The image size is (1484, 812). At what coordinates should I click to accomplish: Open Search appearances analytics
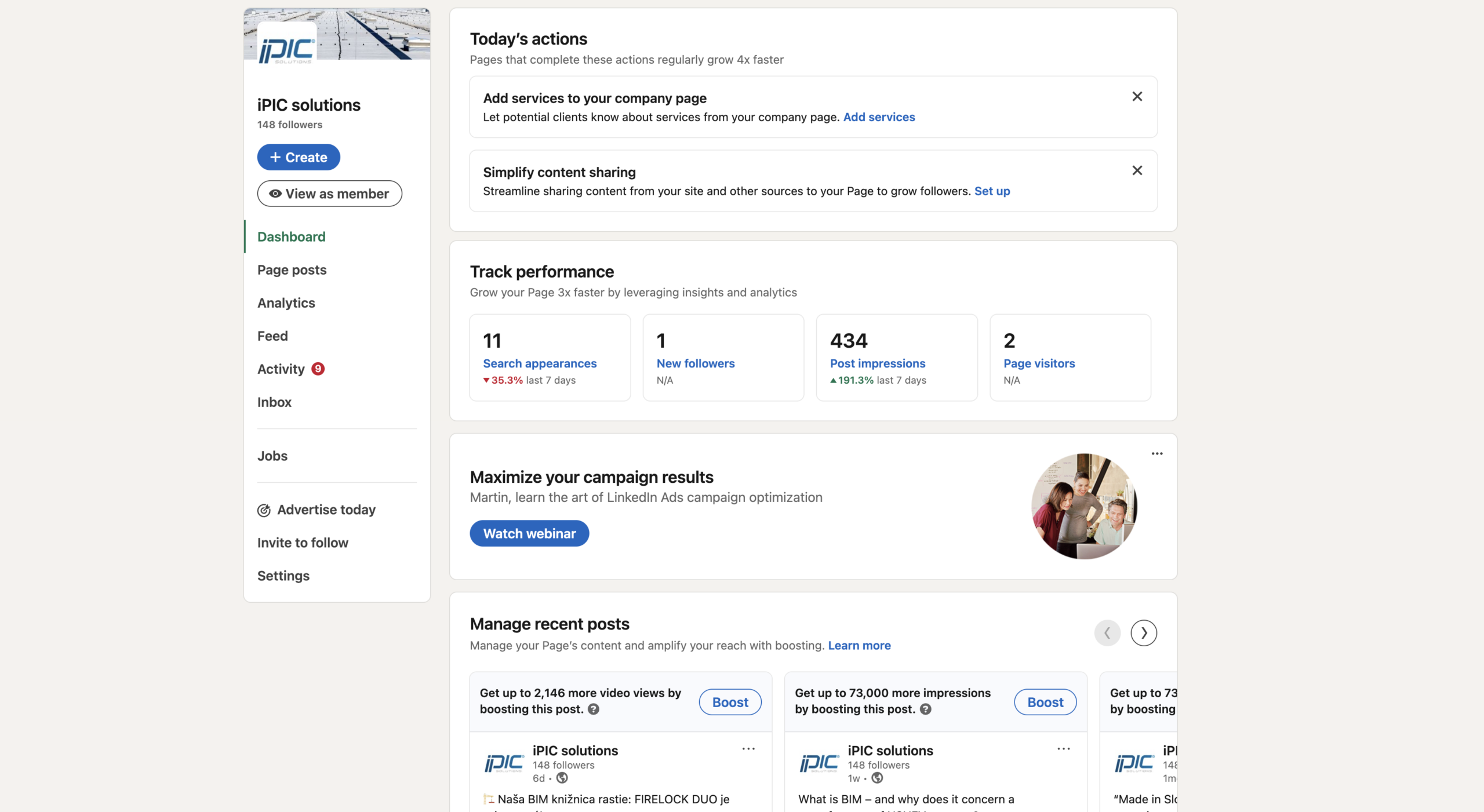click(540, 363)
